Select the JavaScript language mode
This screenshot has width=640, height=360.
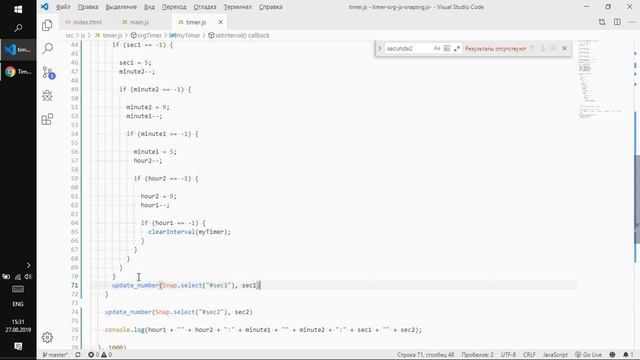coord(555,355)
